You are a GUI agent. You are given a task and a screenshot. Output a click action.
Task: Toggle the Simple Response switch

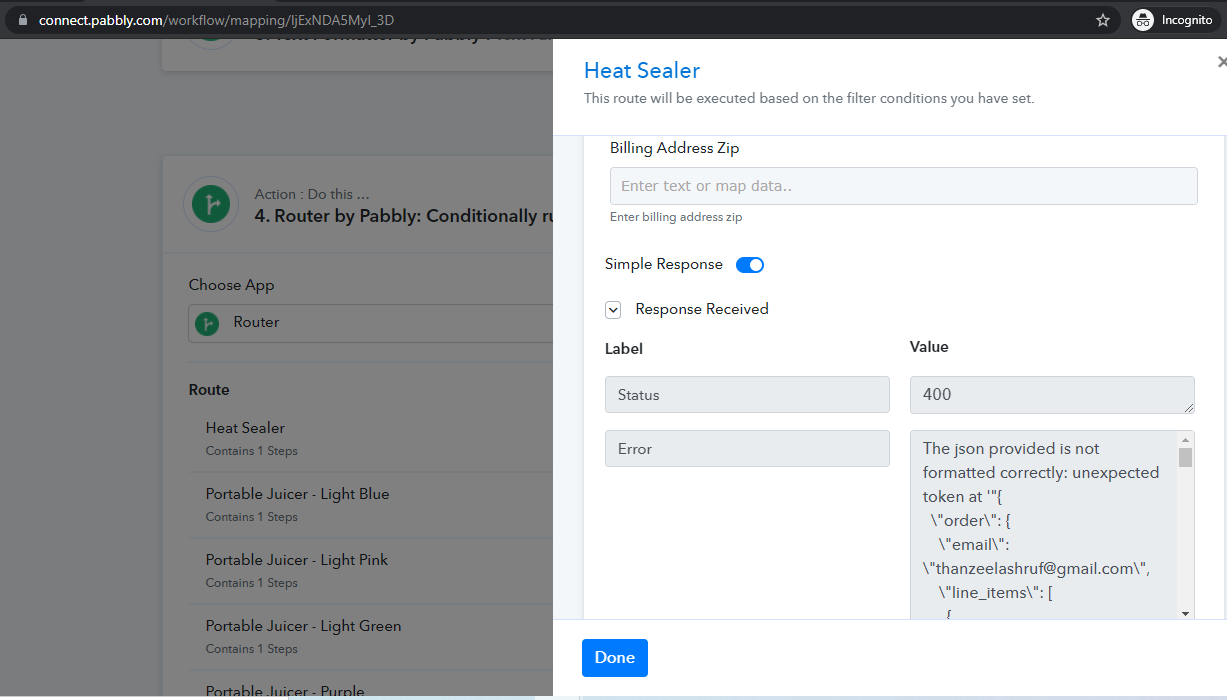coord(750,265)
